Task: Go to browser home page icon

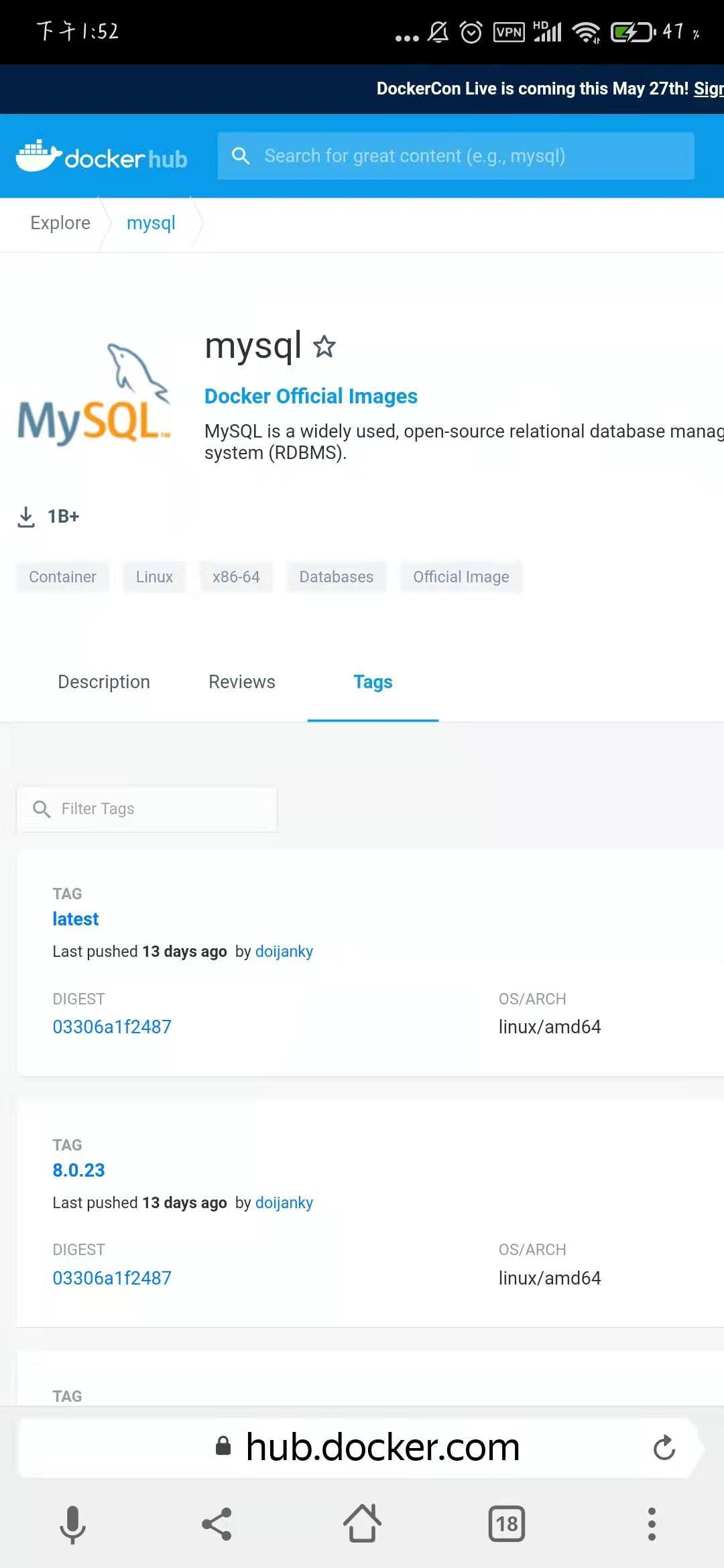Action: tap(362, 1523)
